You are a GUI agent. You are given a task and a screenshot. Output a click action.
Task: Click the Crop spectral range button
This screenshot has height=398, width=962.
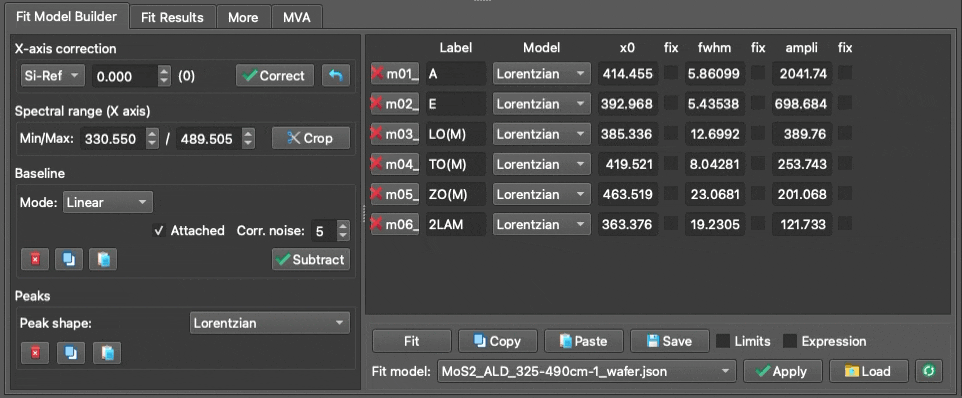coord(311,138)
